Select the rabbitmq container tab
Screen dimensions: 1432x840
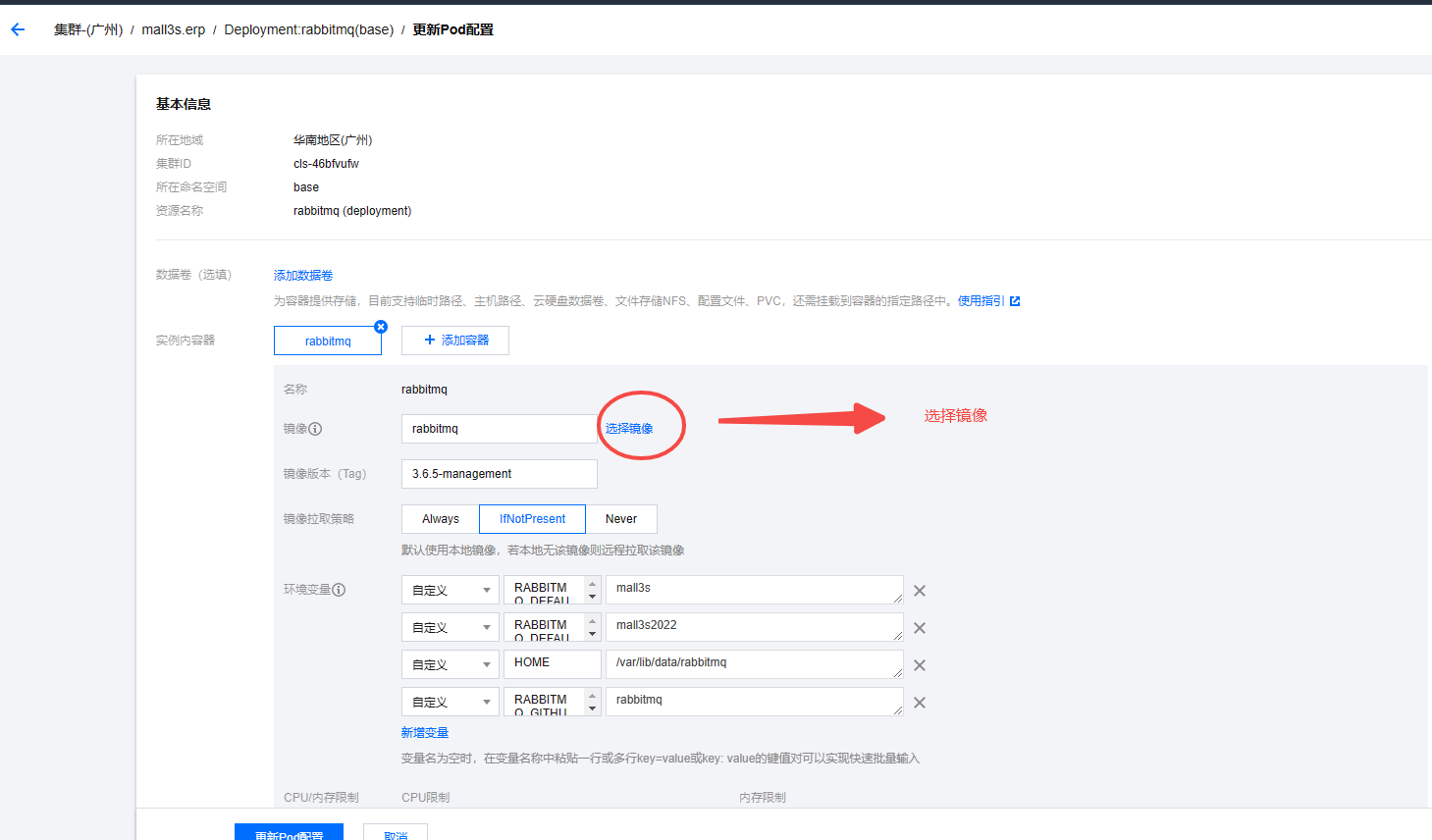(x=328, y=341)
